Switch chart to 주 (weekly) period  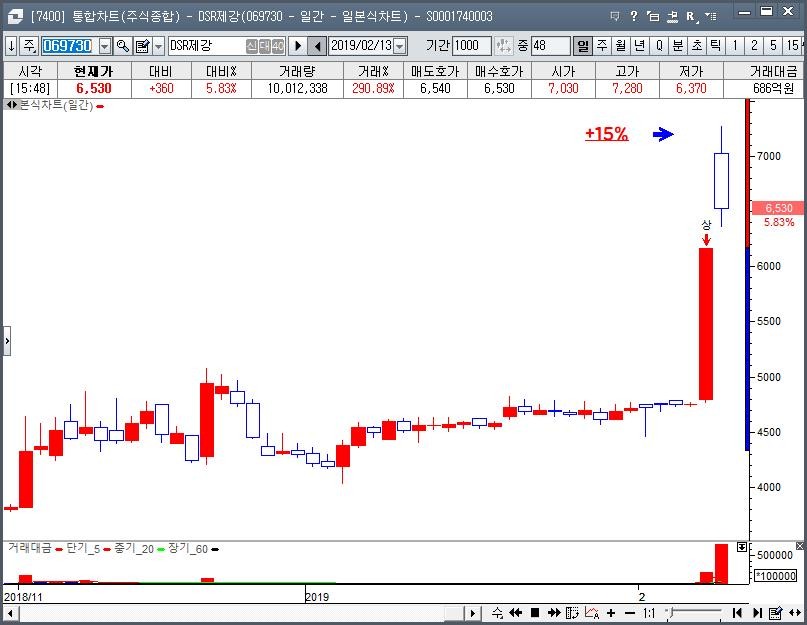(x=602, y=46)
